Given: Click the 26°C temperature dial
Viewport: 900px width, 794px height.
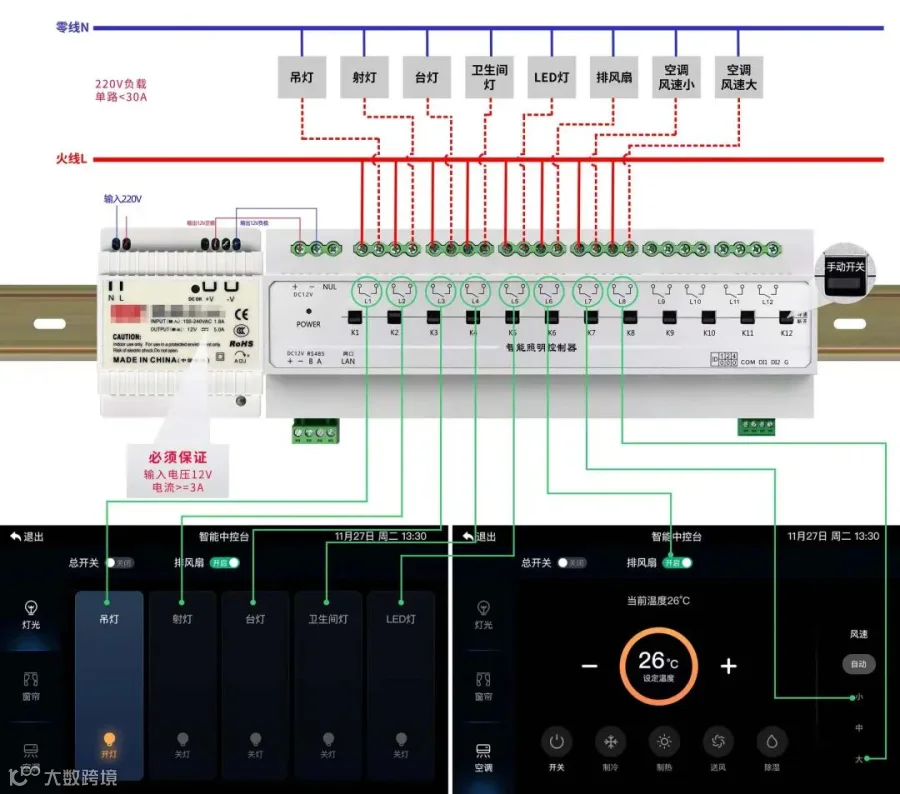Looking at the screenshot, I should pyautogui.click(x=658, y=666).
